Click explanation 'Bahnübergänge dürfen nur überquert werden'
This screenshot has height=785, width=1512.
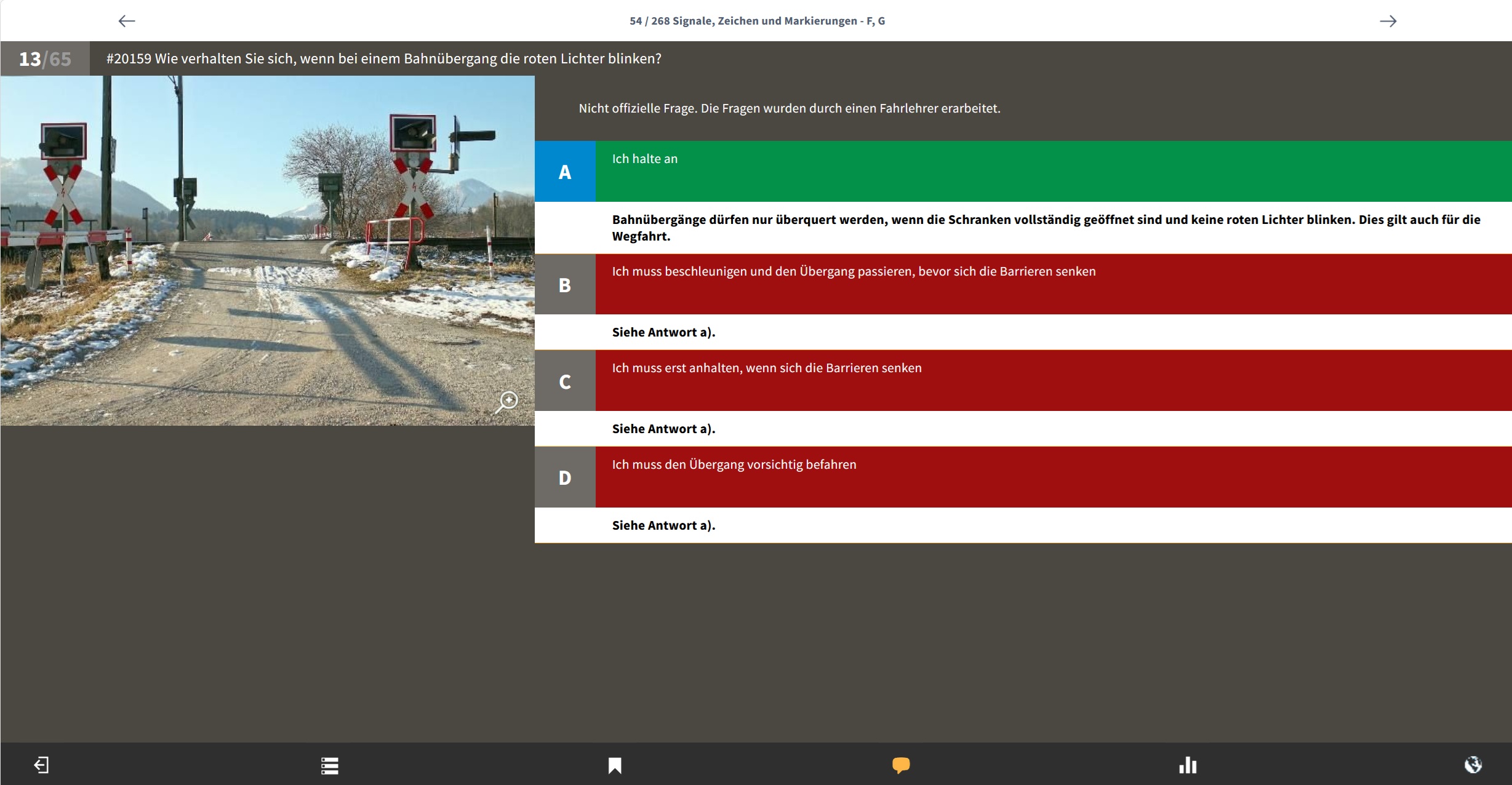pos(1046,228)
